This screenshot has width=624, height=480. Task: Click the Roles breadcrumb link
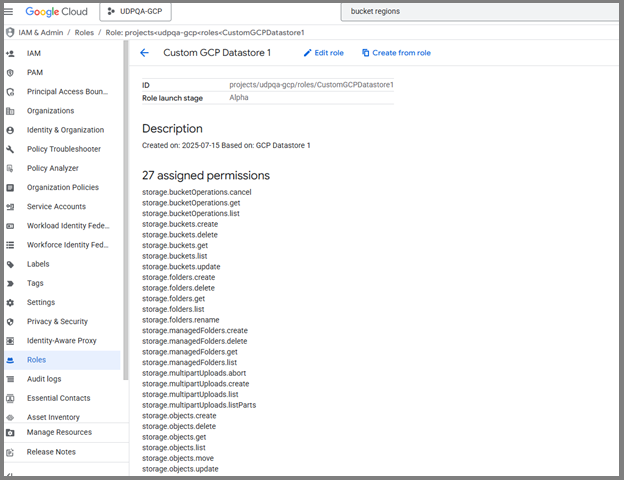click(x=83, y=32)
